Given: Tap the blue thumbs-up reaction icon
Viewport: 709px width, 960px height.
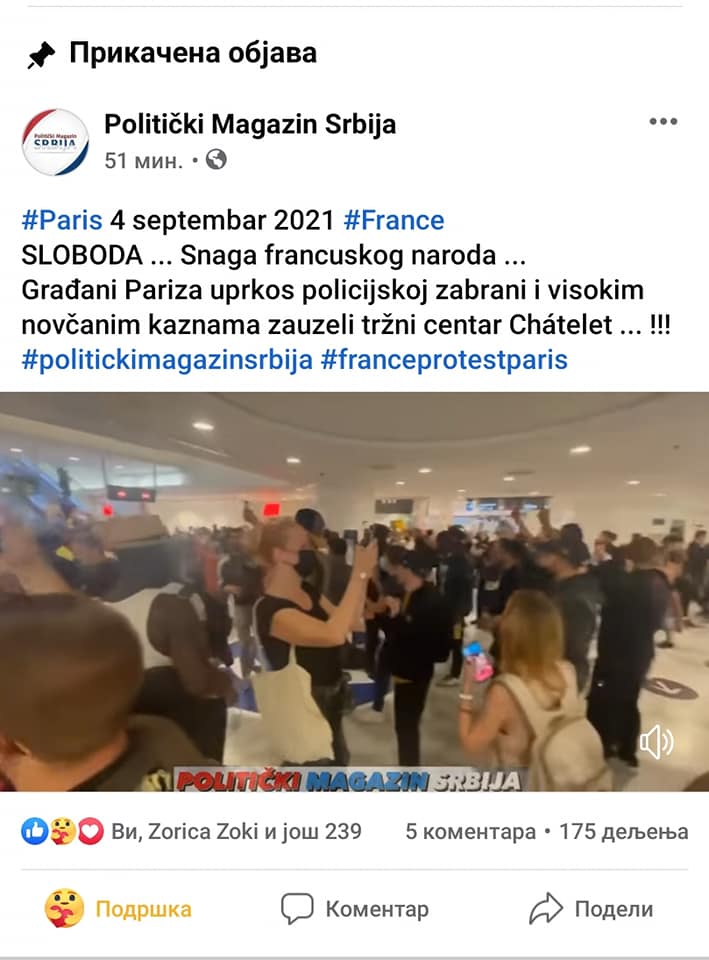Looking at the screenshot, I should (x=34, y=831).
